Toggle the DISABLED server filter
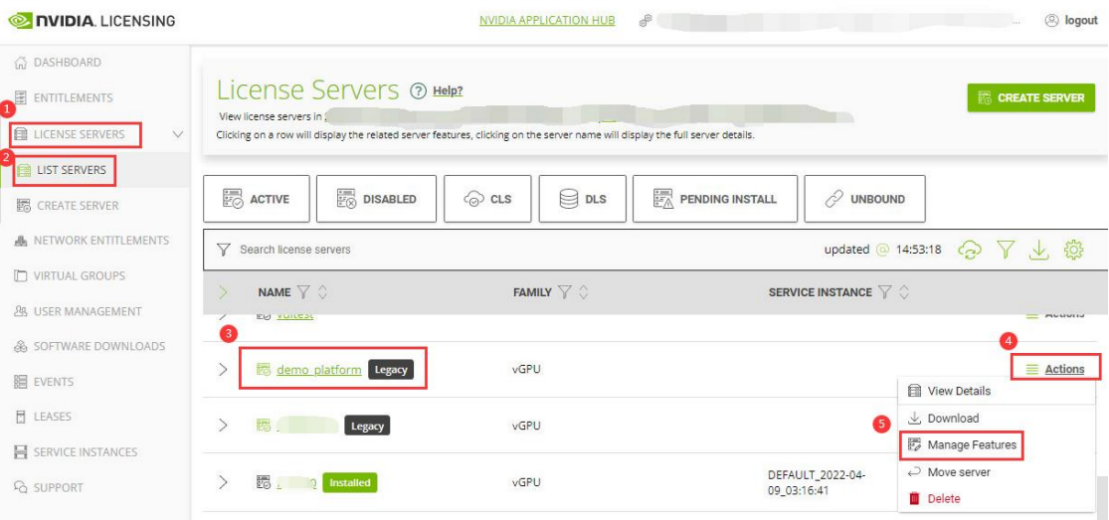Image resolution: width=1109 pixels, height=520 pixels. (x=375, y=199)
